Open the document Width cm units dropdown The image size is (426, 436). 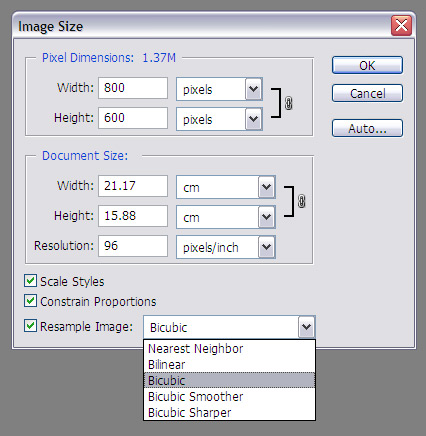pyautogui.click(x=226, y=187)
